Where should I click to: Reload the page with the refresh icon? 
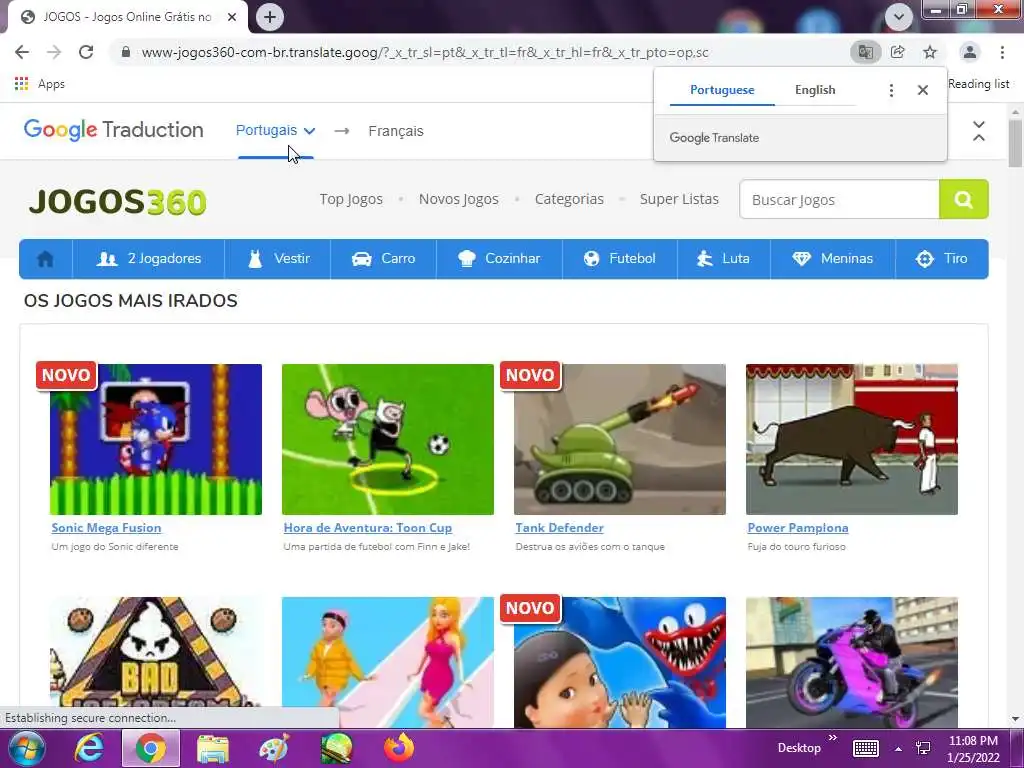pos(86,52)
